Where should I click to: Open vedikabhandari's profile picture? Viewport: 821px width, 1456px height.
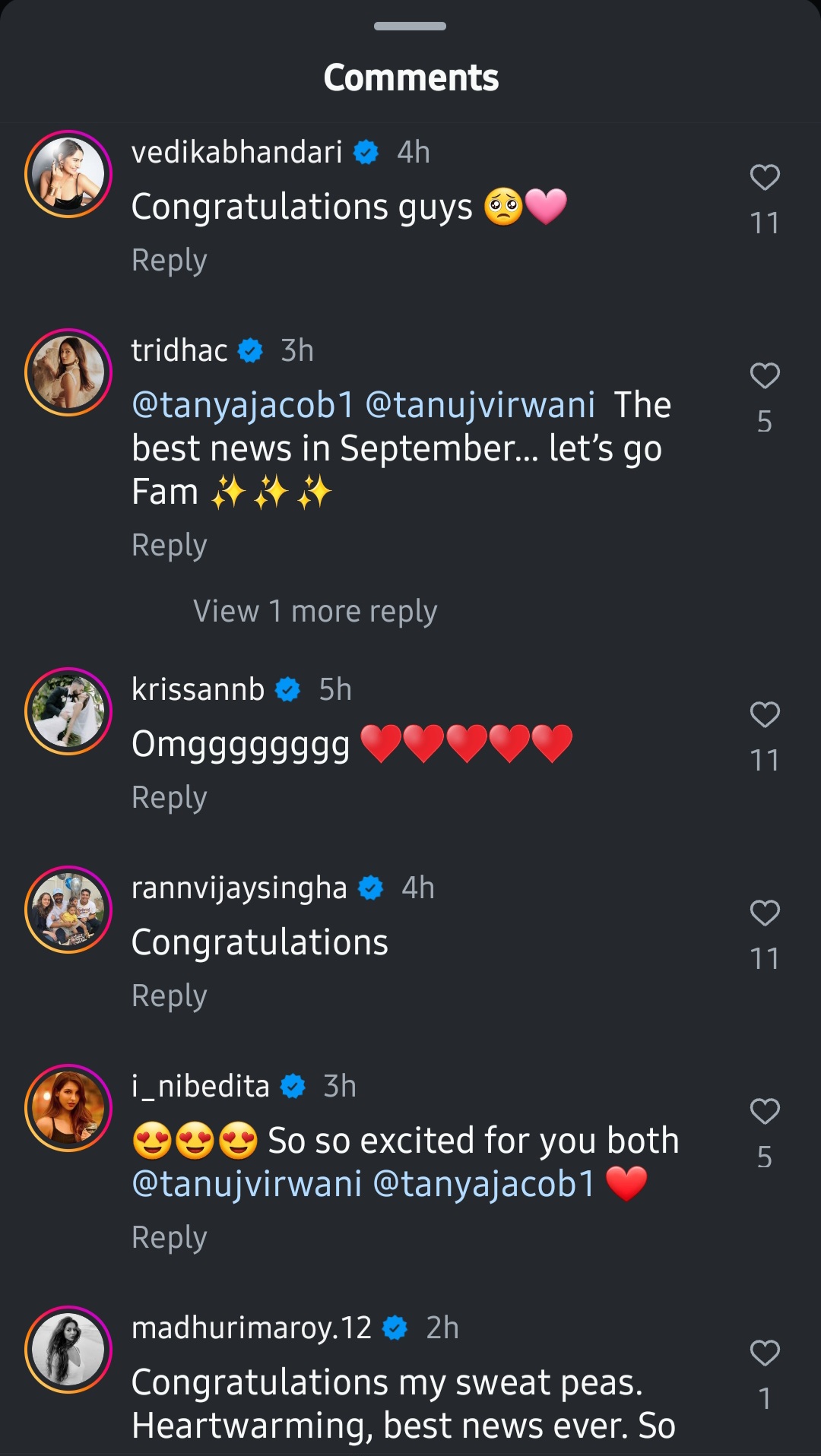point(68,174)
